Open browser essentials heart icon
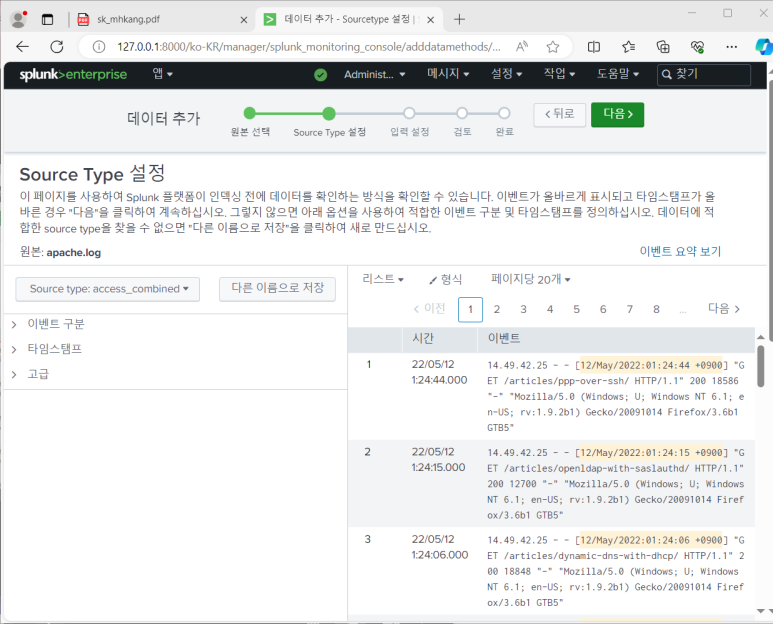Screen dimensions: 773x624 pos(697,47)
